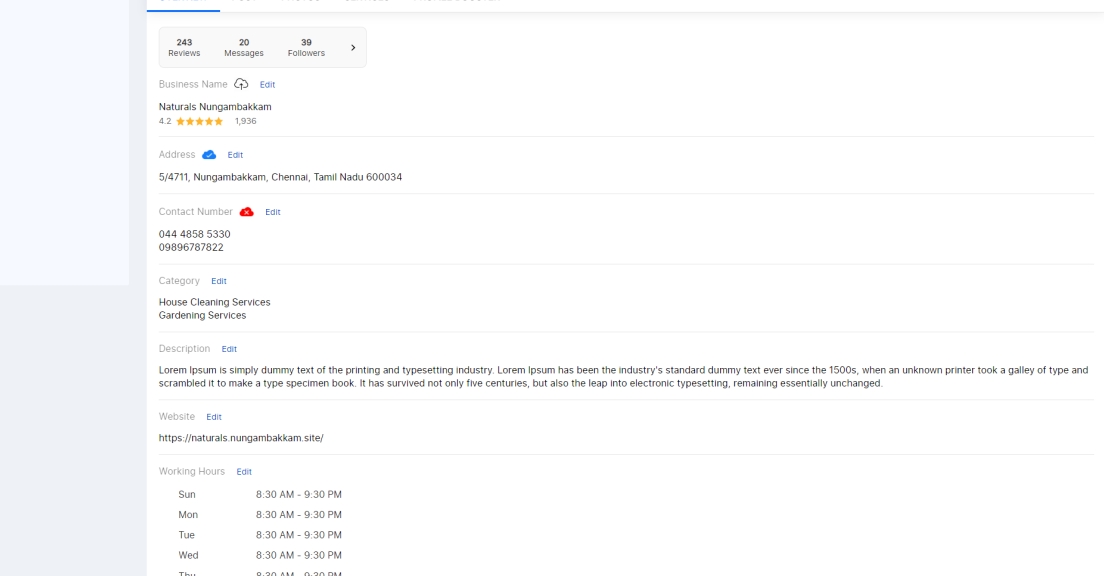Click the phone number 09896787822
The width and height of the screenshot is (1104, 576).
(191, 248)
